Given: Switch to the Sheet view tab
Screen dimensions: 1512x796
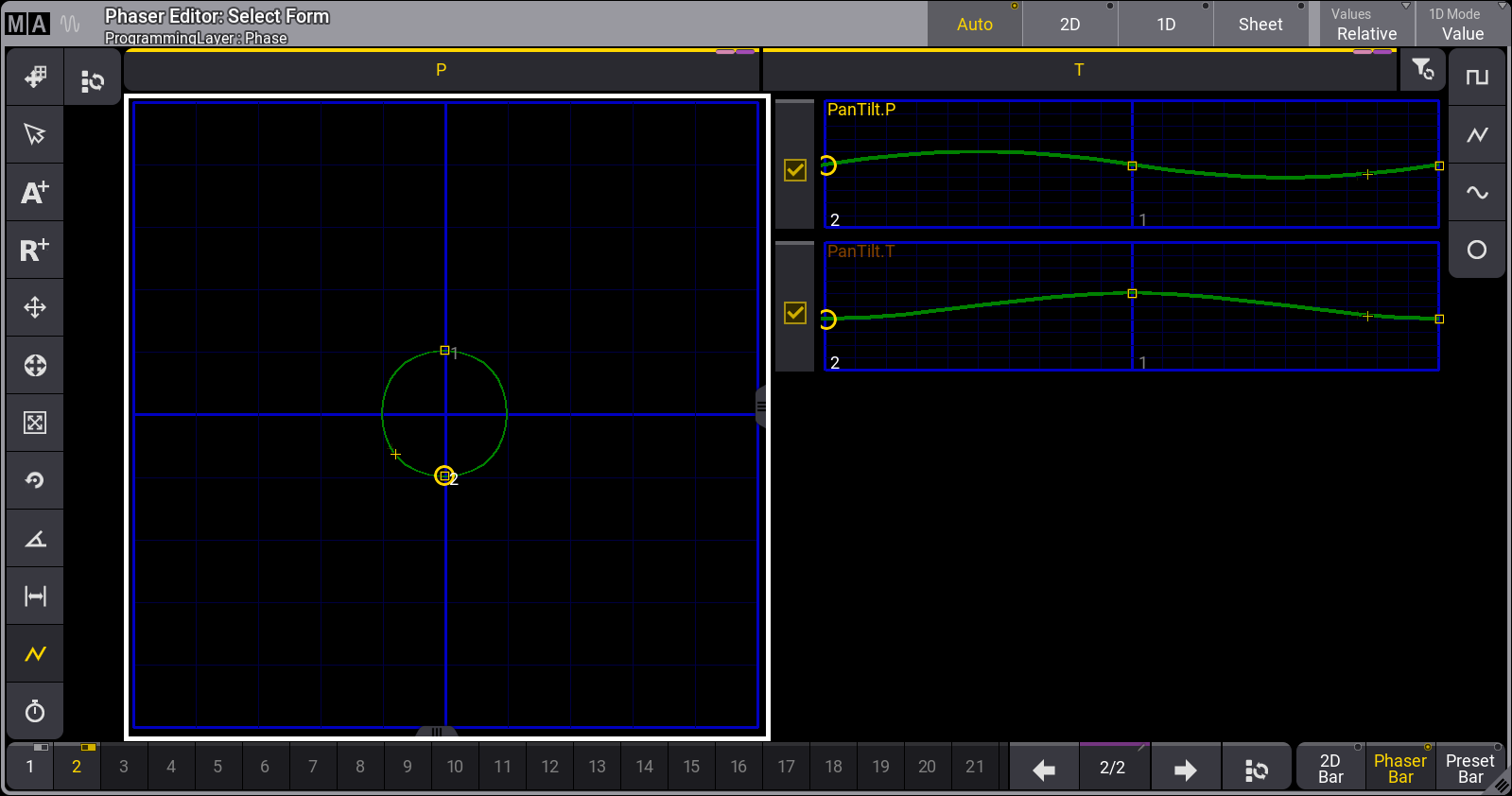Looking at the screenshot, I should point(1260,25).
